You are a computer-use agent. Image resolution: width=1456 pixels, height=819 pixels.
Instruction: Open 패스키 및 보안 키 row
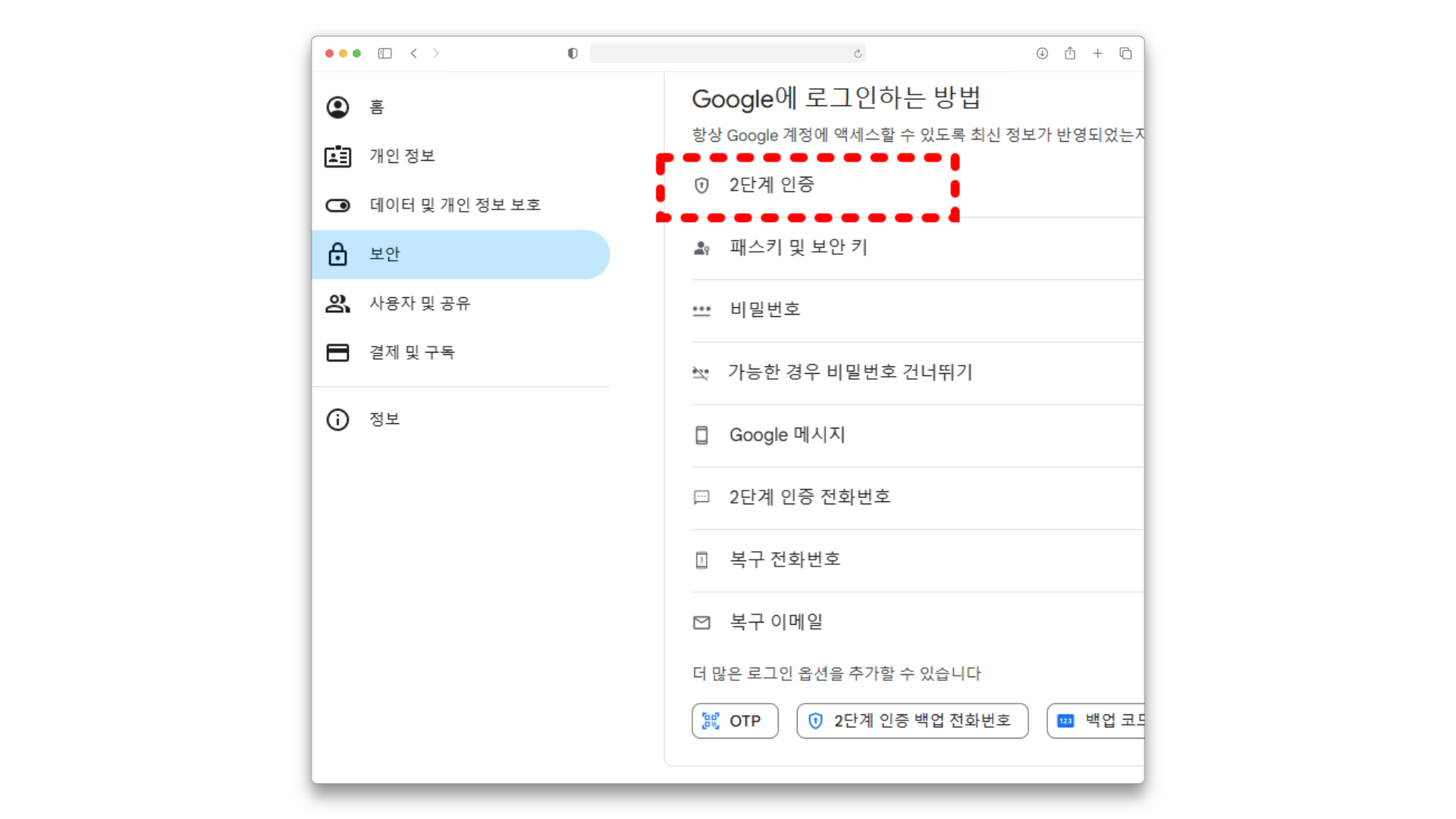point(798,248)
